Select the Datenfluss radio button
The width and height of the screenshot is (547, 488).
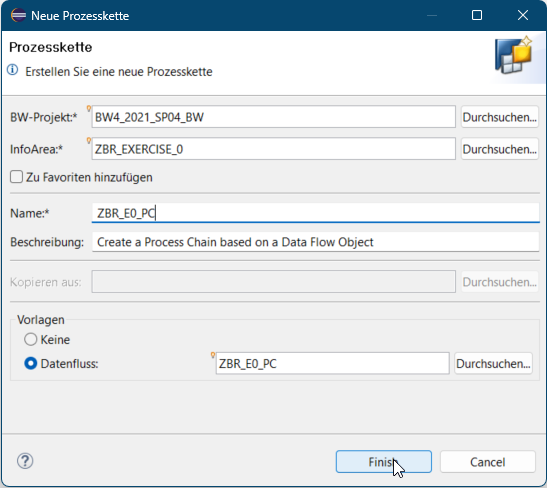31,364
